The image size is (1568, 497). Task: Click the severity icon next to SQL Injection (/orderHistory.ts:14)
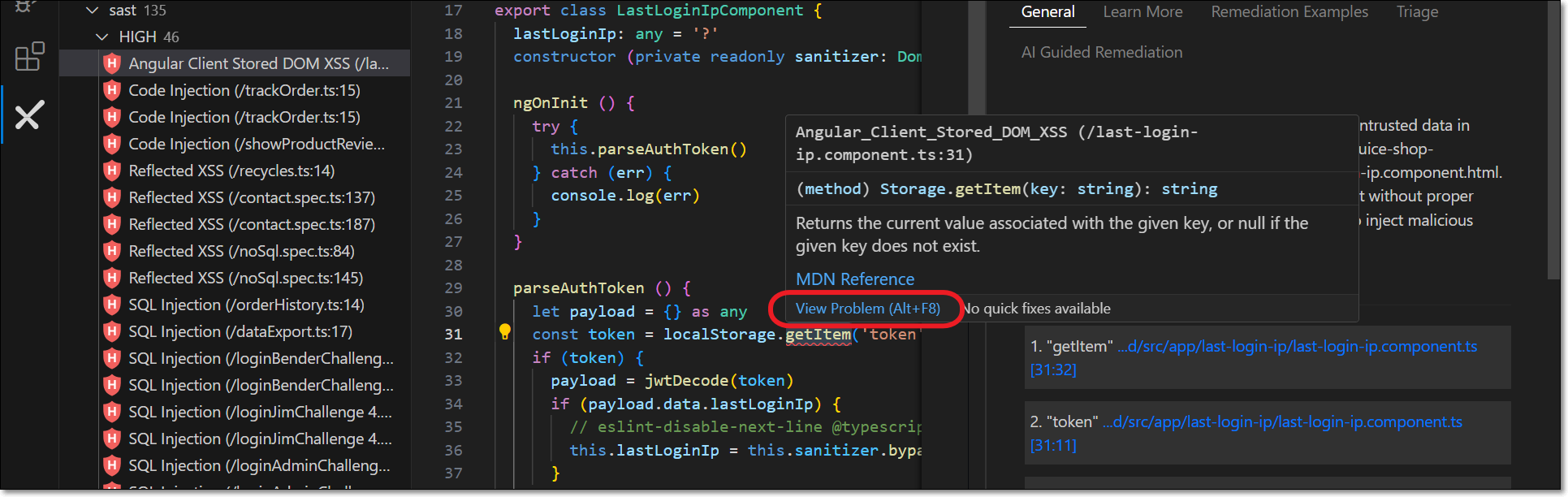point(113,305)
